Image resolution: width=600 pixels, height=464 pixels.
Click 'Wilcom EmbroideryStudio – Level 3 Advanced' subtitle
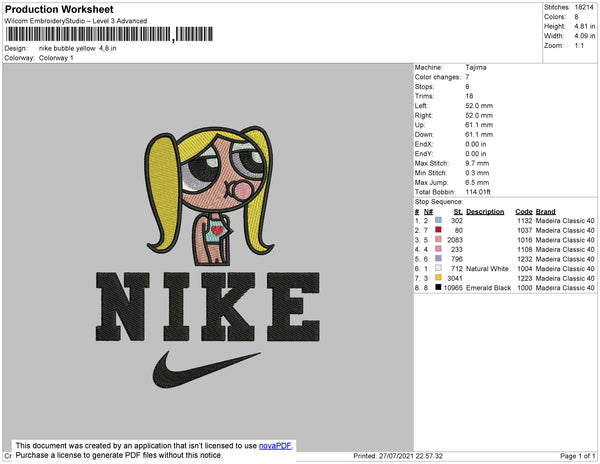[76, 21]
